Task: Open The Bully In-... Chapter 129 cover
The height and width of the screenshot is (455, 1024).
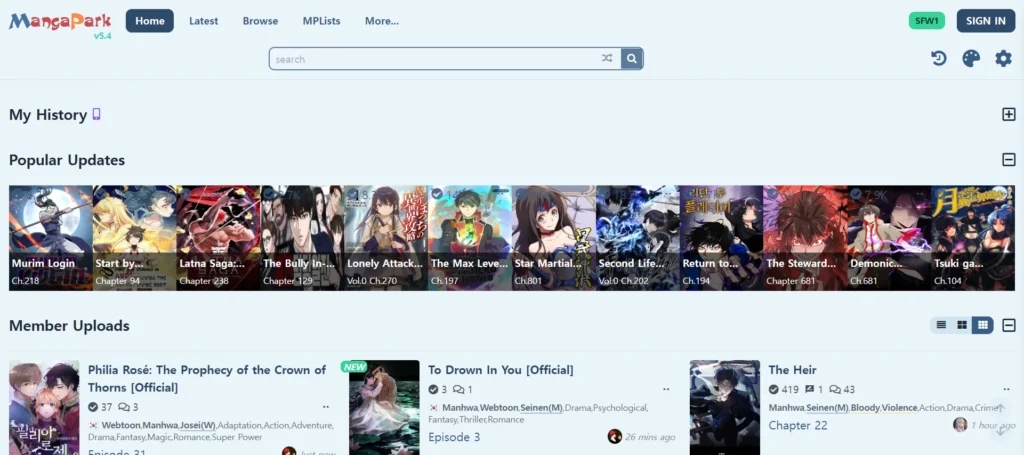Action: (302, 238)
